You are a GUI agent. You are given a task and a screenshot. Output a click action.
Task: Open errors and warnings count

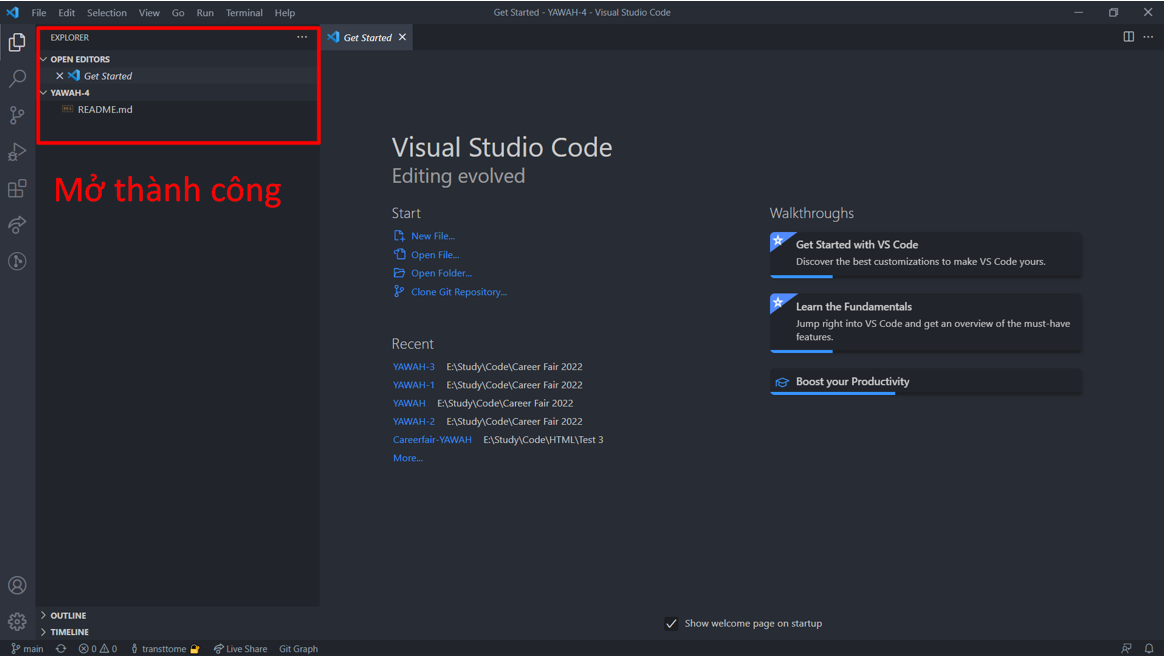[x=98, y=649]
